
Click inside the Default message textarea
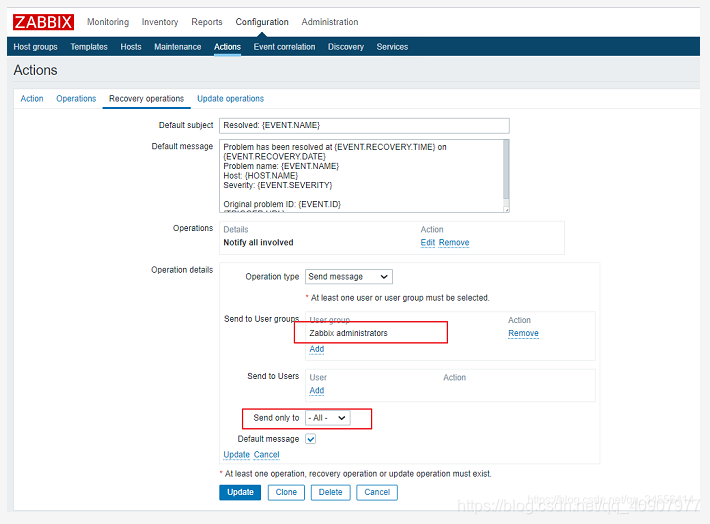pyautogui.click(x=361, y=176)
